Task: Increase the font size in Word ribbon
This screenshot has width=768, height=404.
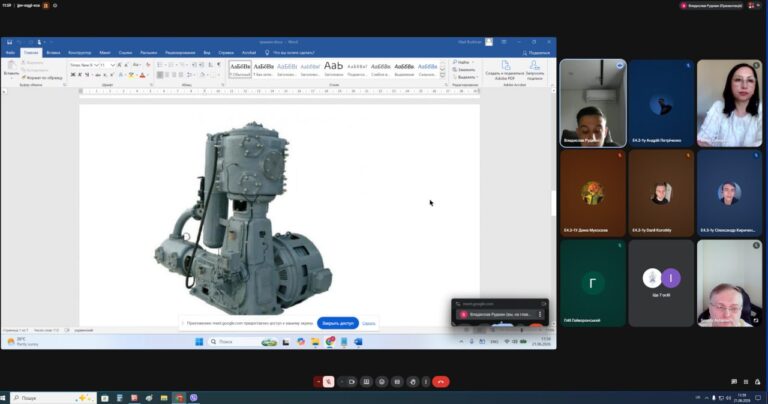Action: pyautogui.click(x=120, y=65)
